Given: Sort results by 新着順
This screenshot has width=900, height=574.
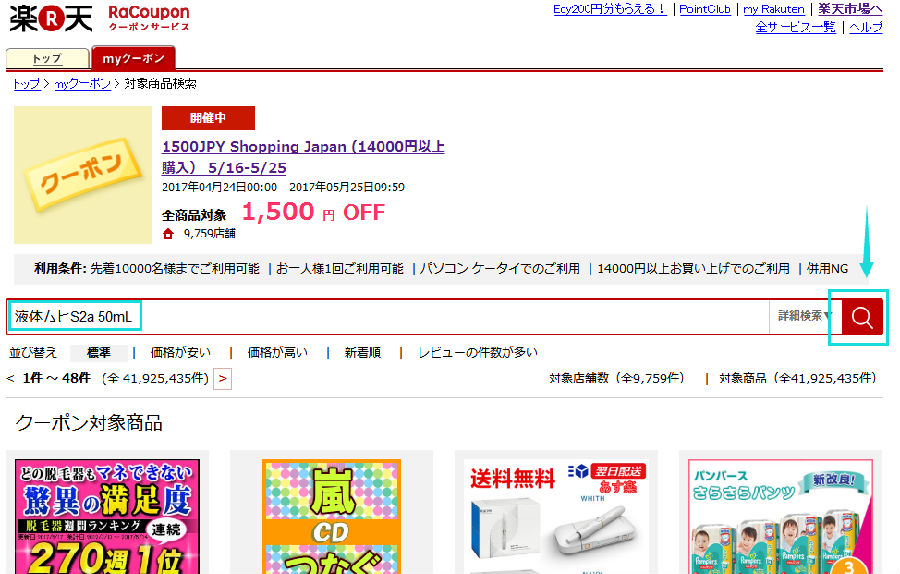Looking at the screenshot, I should point(363,352).
